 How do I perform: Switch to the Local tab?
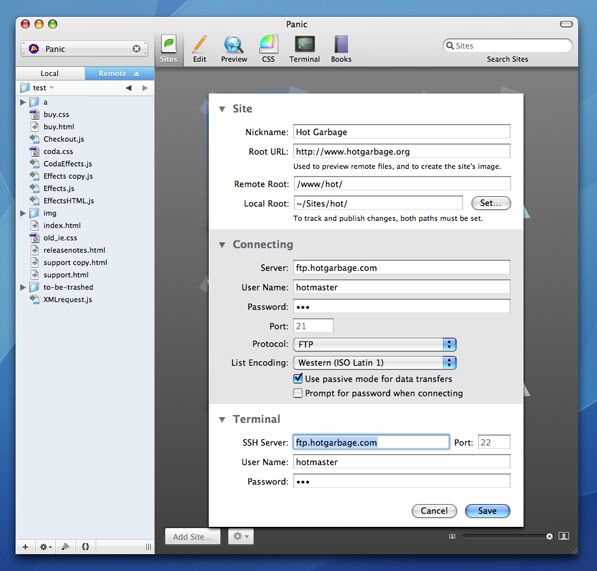tap(49, 73)
